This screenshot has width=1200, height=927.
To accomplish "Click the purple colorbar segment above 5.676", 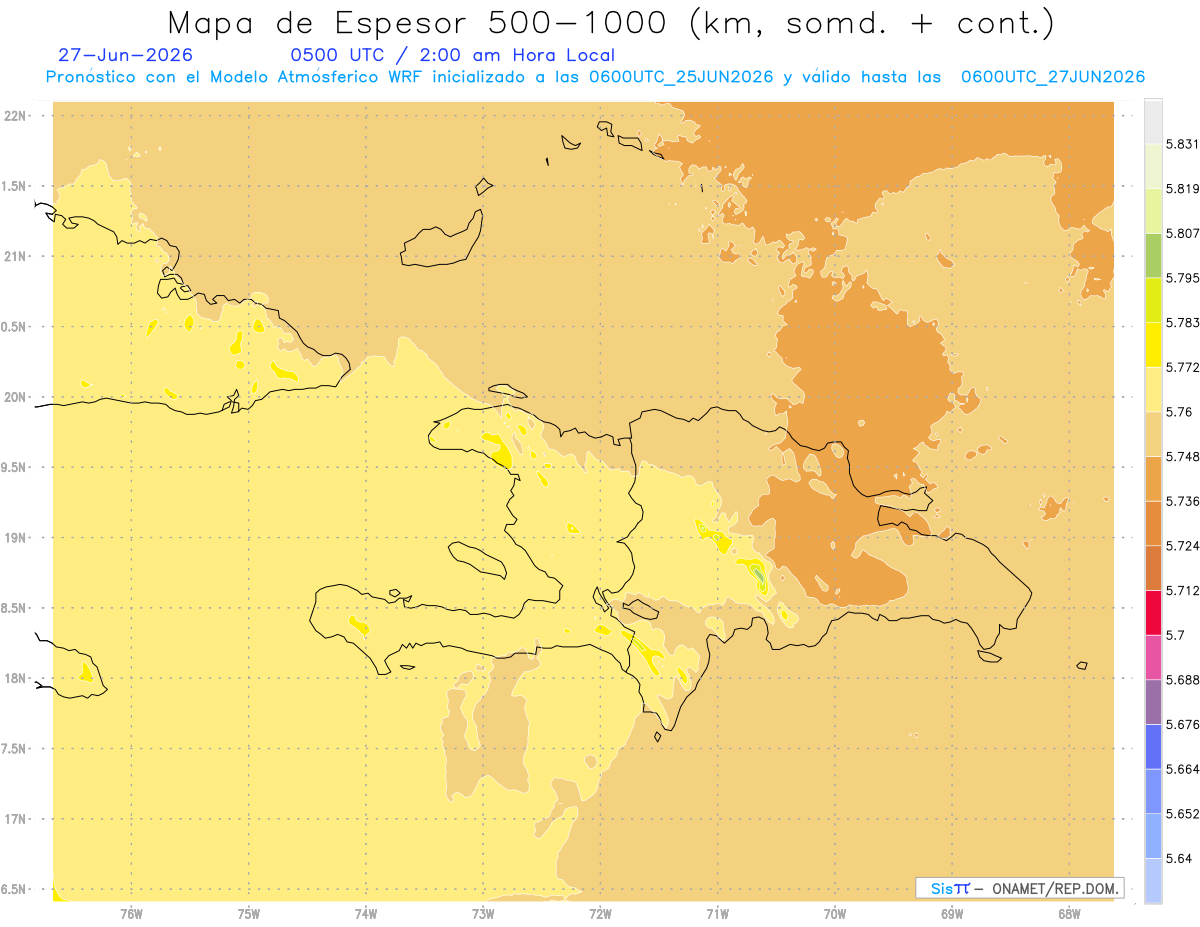I will (1153, 701).
